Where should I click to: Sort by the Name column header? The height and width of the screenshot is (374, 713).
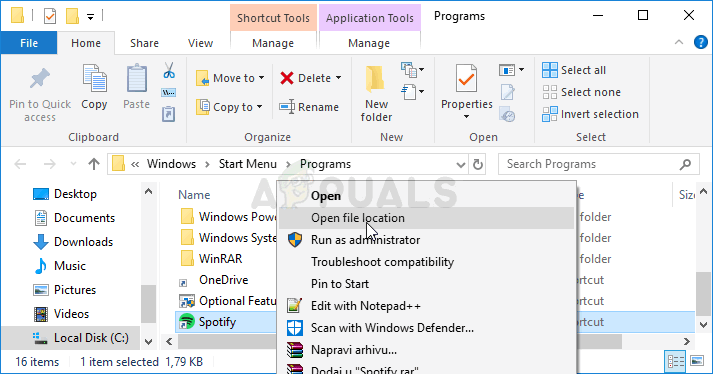(194, 195)
